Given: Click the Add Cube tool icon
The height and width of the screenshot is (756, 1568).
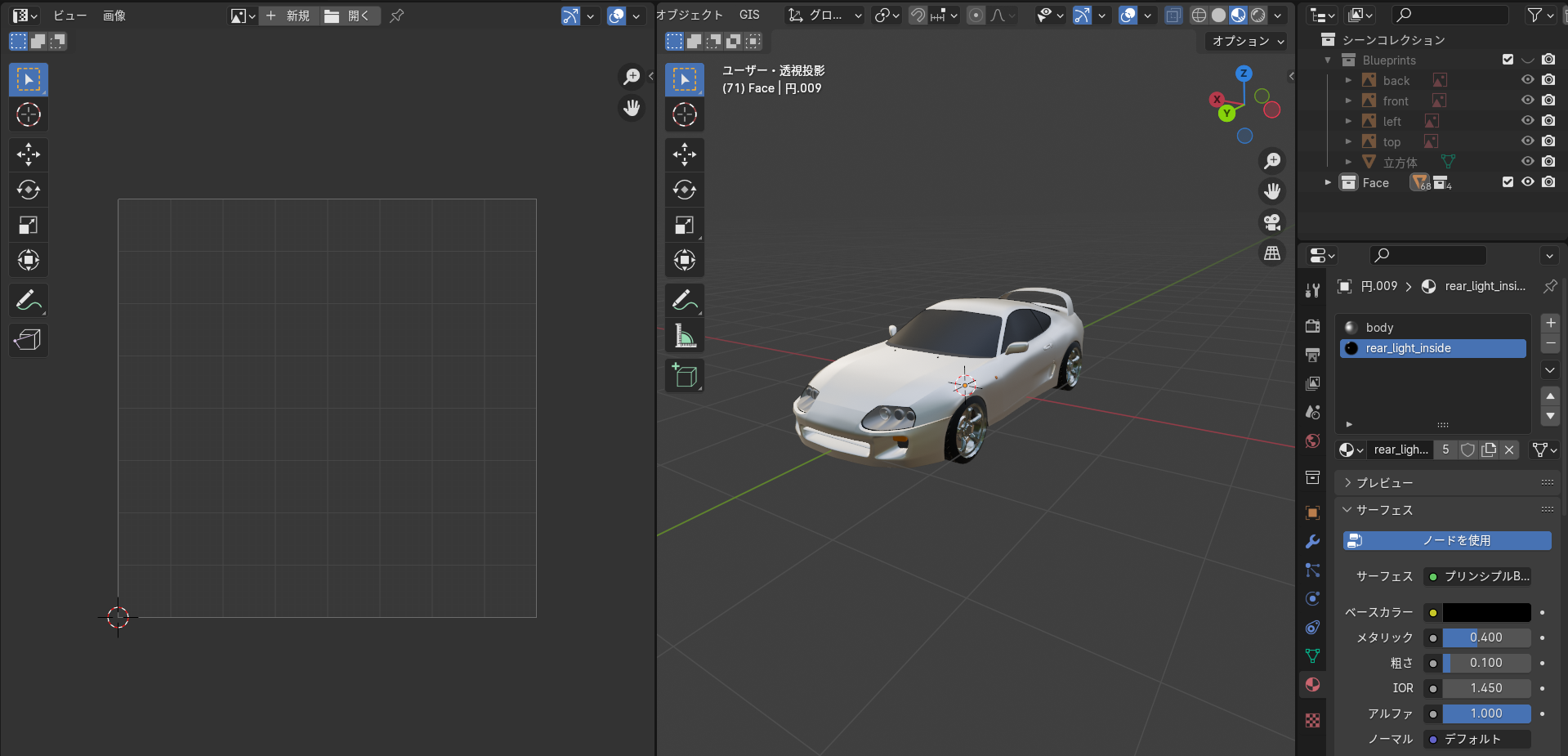Looking at the screenshot, I should click(685, 376).
